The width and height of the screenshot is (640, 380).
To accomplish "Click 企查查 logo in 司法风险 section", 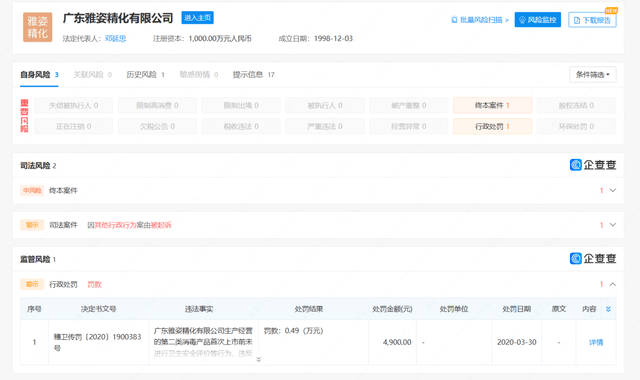I will pos(593,165).
